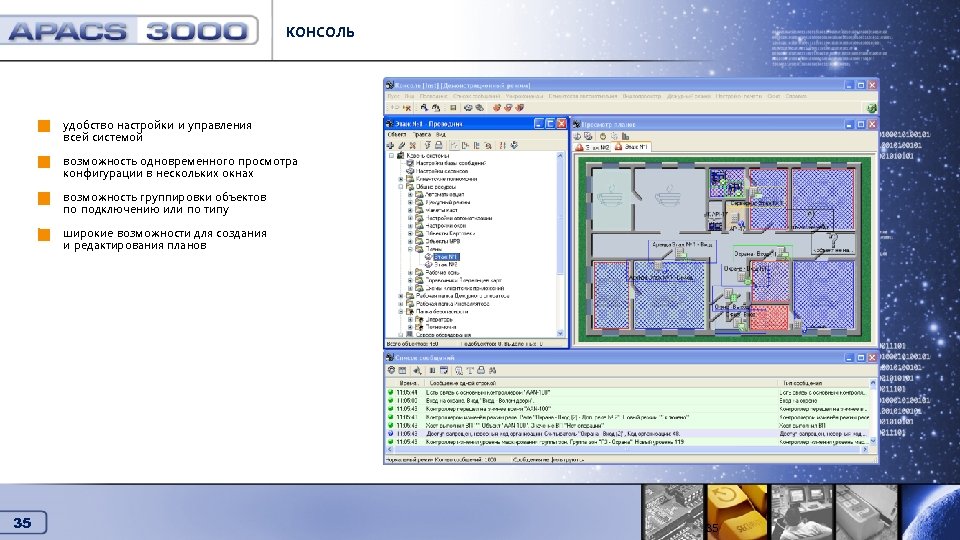
Task: Click the magnifier search icon in explorer toolbar
Action: 488,145
